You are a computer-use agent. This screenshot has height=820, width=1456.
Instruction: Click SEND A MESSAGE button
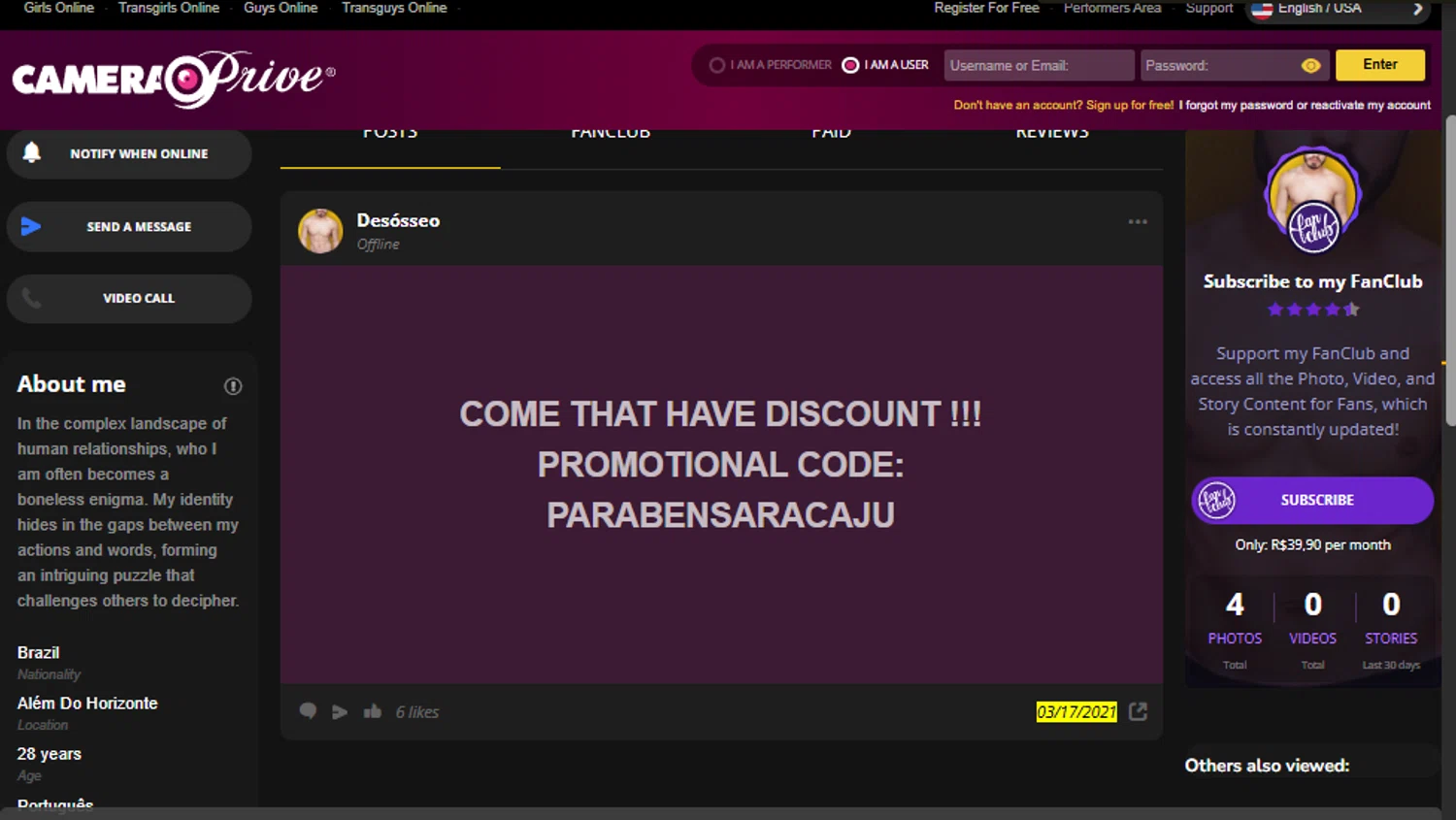(x=129, y=226)
